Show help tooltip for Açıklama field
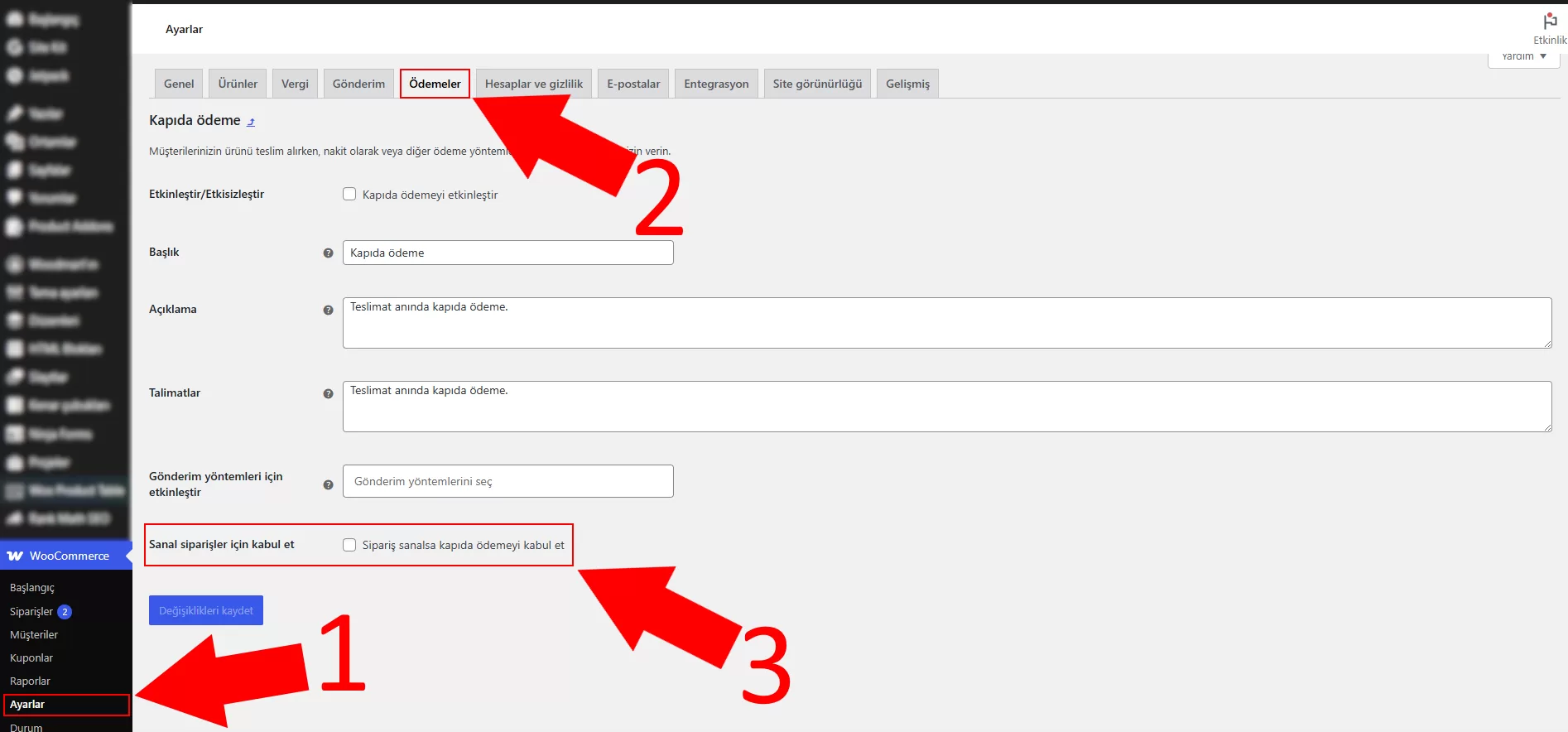Viewport: 1568px width, 732px height. click(328, 310)
